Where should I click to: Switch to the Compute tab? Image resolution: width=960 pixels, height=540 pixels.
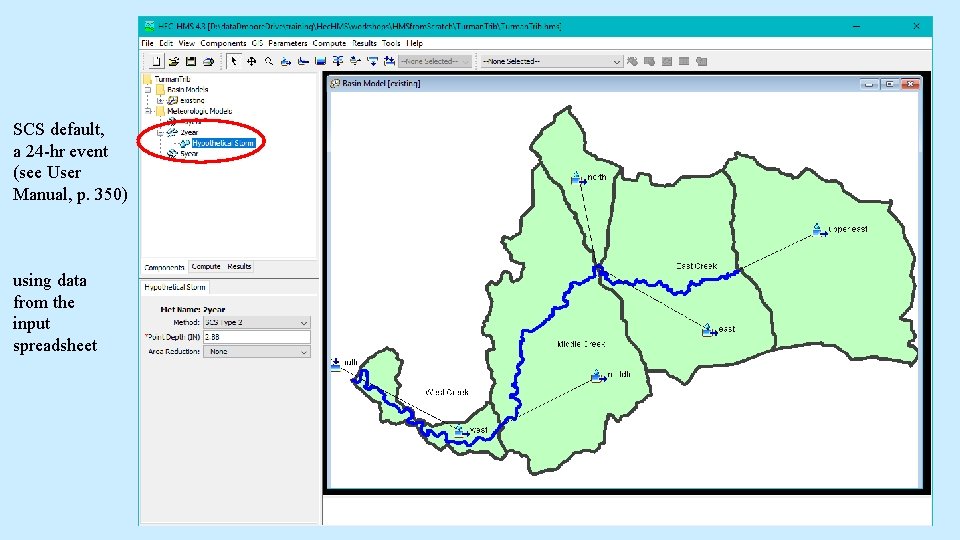pyautogui.click(x=206, y=267)
